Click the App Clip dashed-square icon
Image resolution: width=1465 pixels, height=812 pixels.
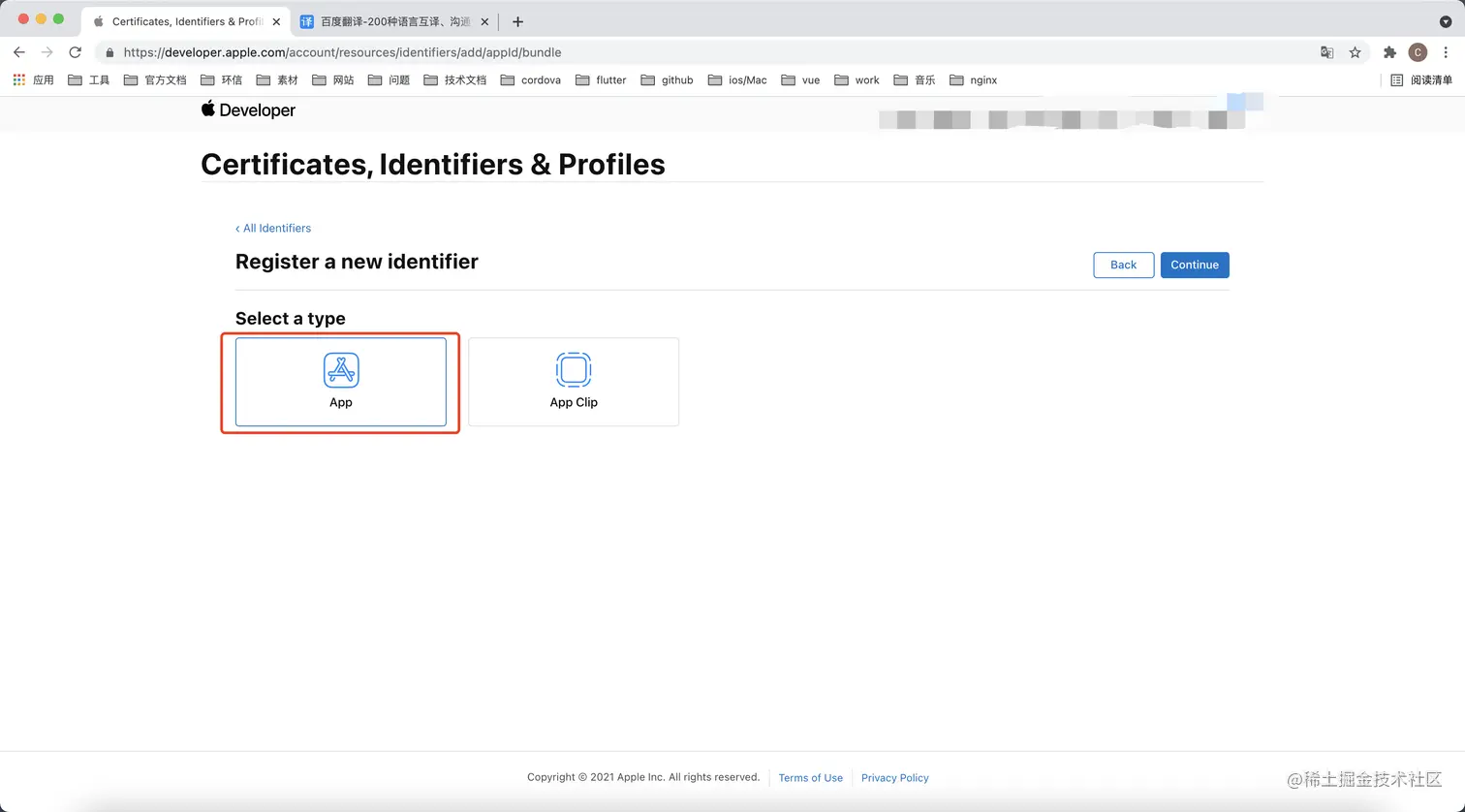(574, 370)
